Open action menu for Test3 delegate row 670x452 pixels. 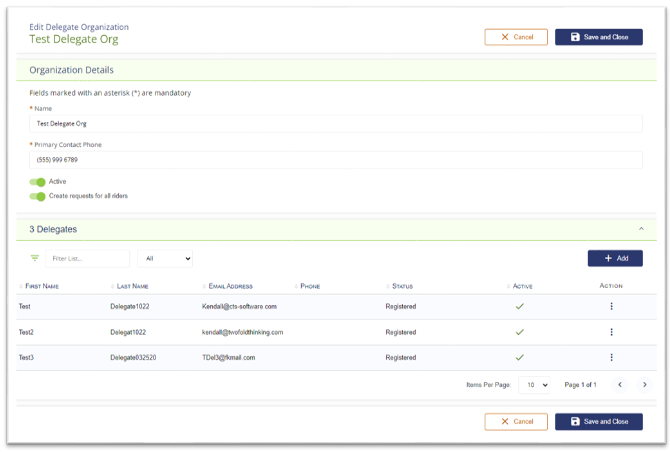click(611, 357)
